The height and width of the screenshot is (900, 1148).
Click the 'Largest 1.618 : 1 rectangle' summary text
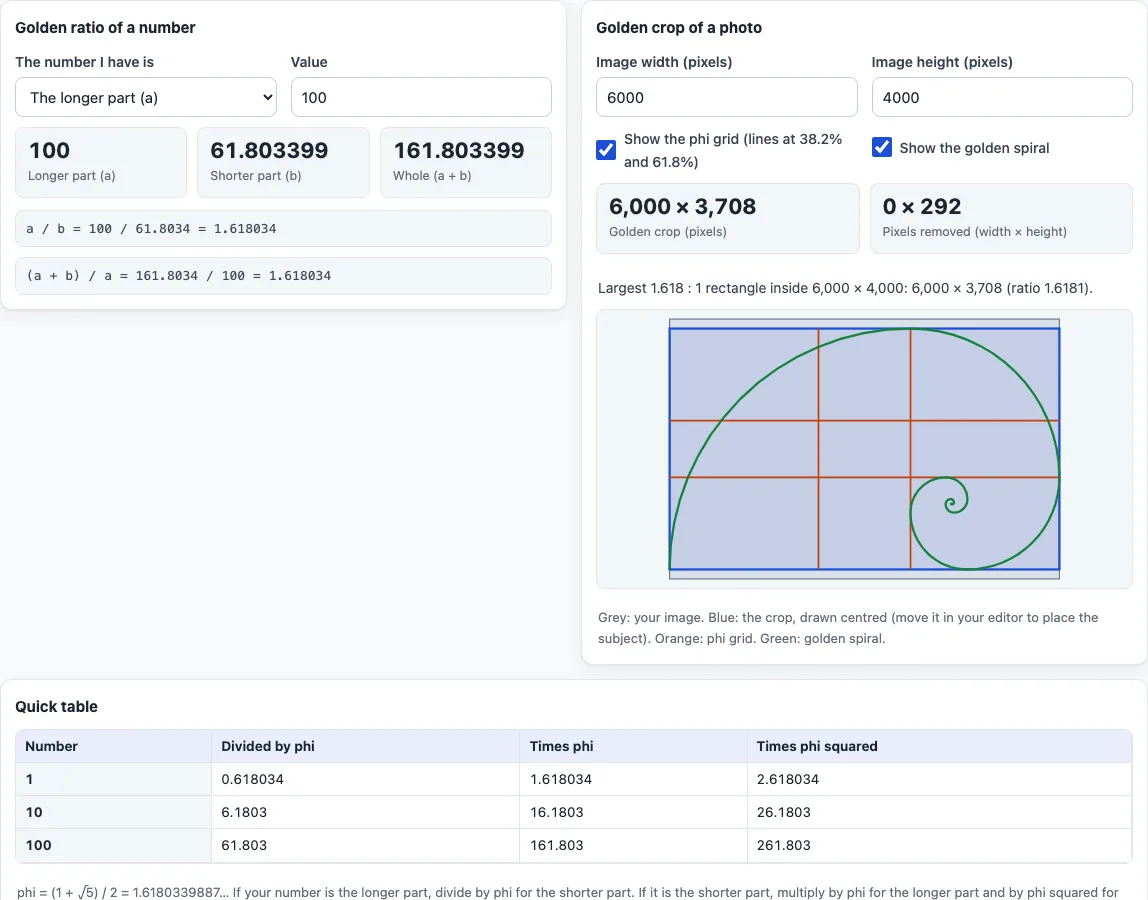coord(845,288)
